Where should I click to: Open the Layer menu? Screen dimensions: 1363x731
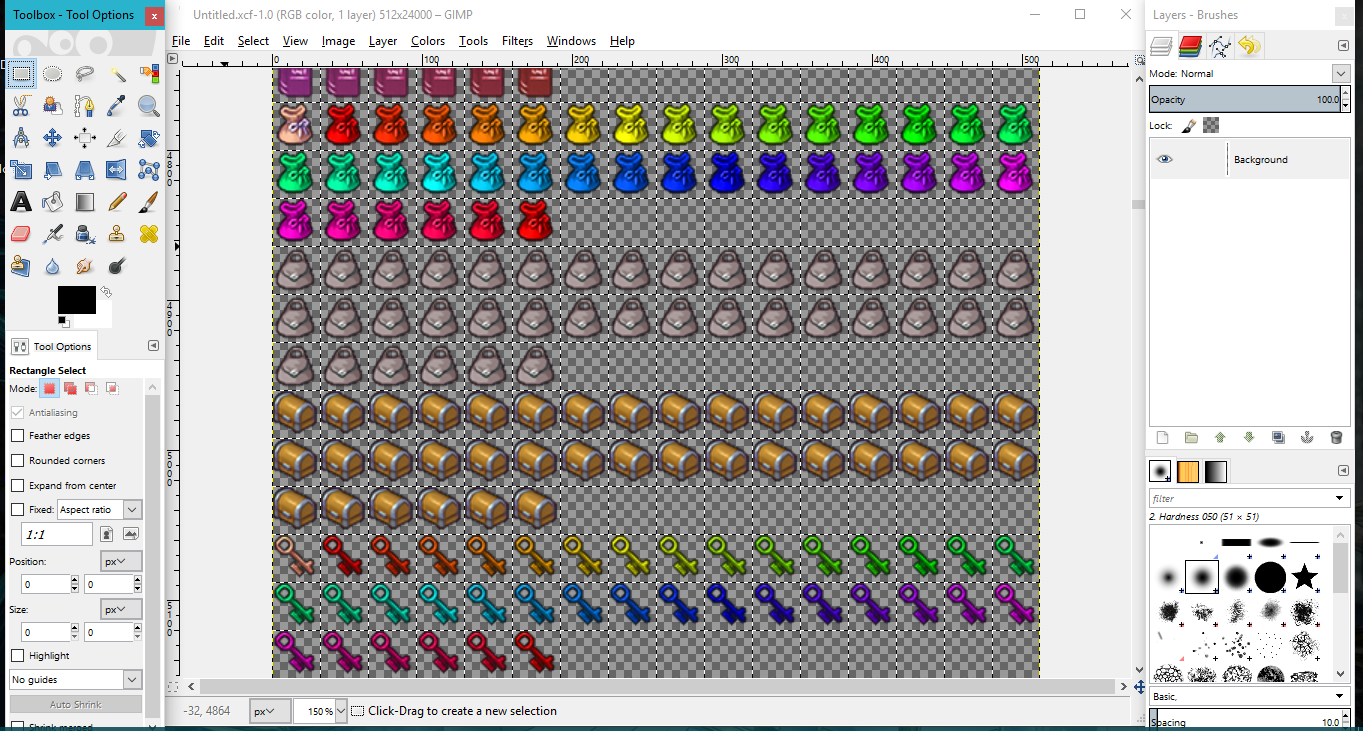pos(383,41)
